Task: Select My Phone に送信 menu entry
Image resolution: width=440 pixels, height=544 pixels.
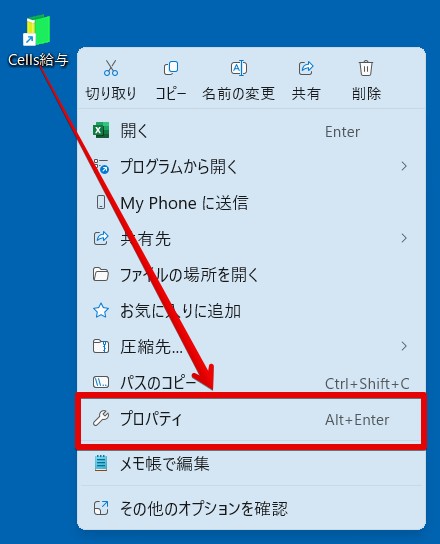Action: [251, 203]
